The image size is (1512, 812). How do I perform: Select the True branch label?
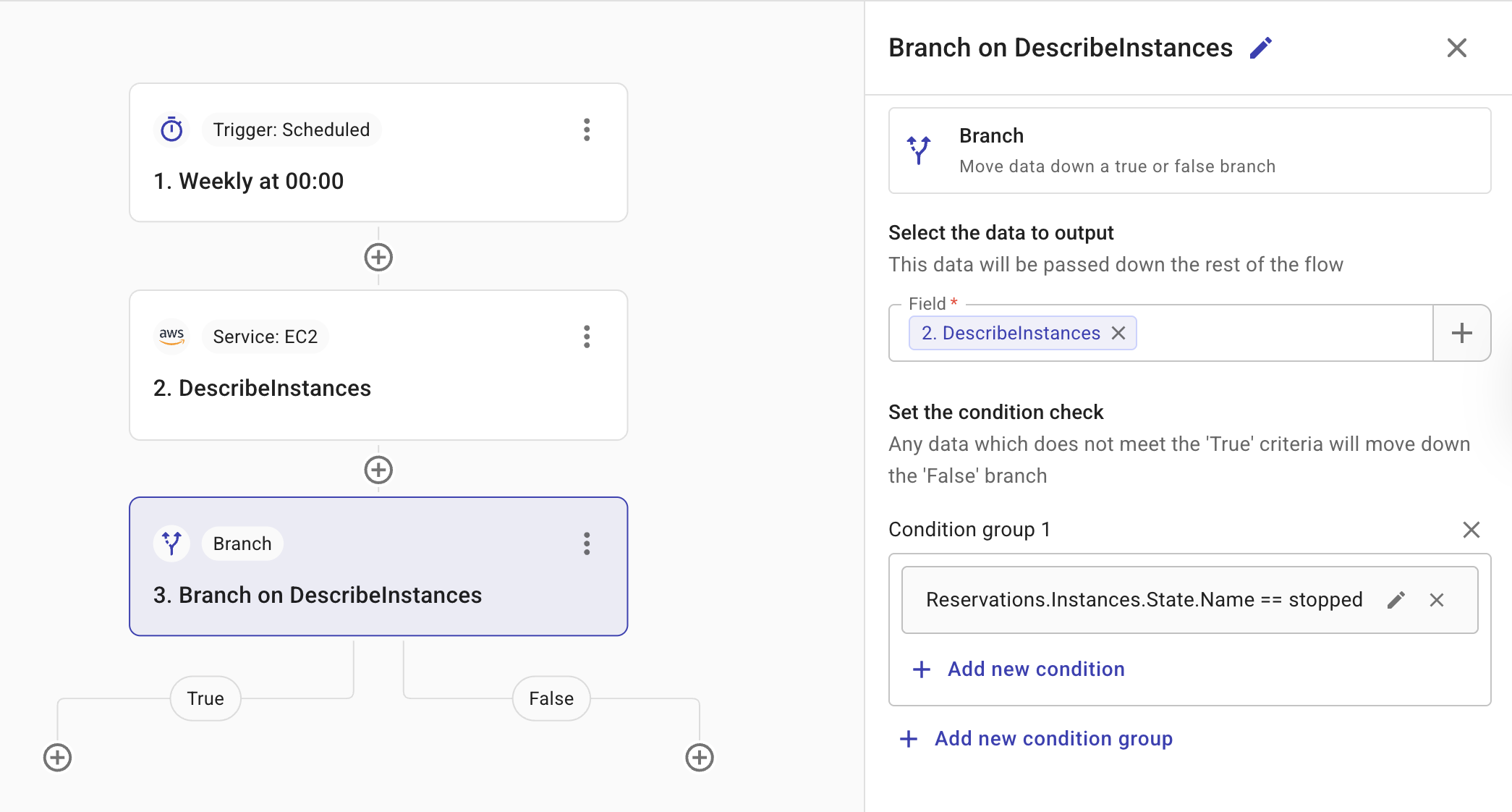coord(205,698)
